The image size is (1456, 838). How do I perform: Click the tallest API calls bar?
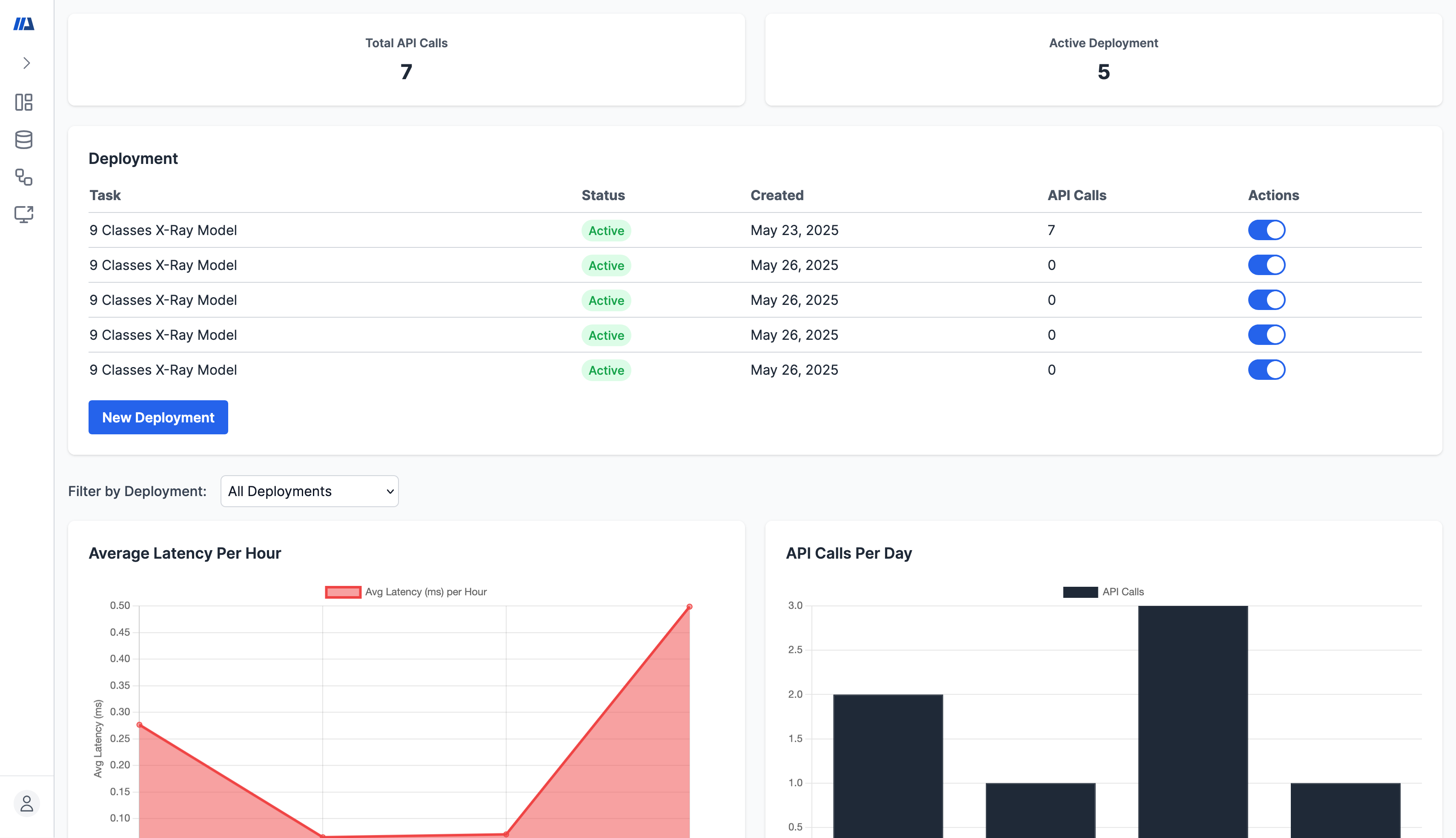(x=1192, y=720)
